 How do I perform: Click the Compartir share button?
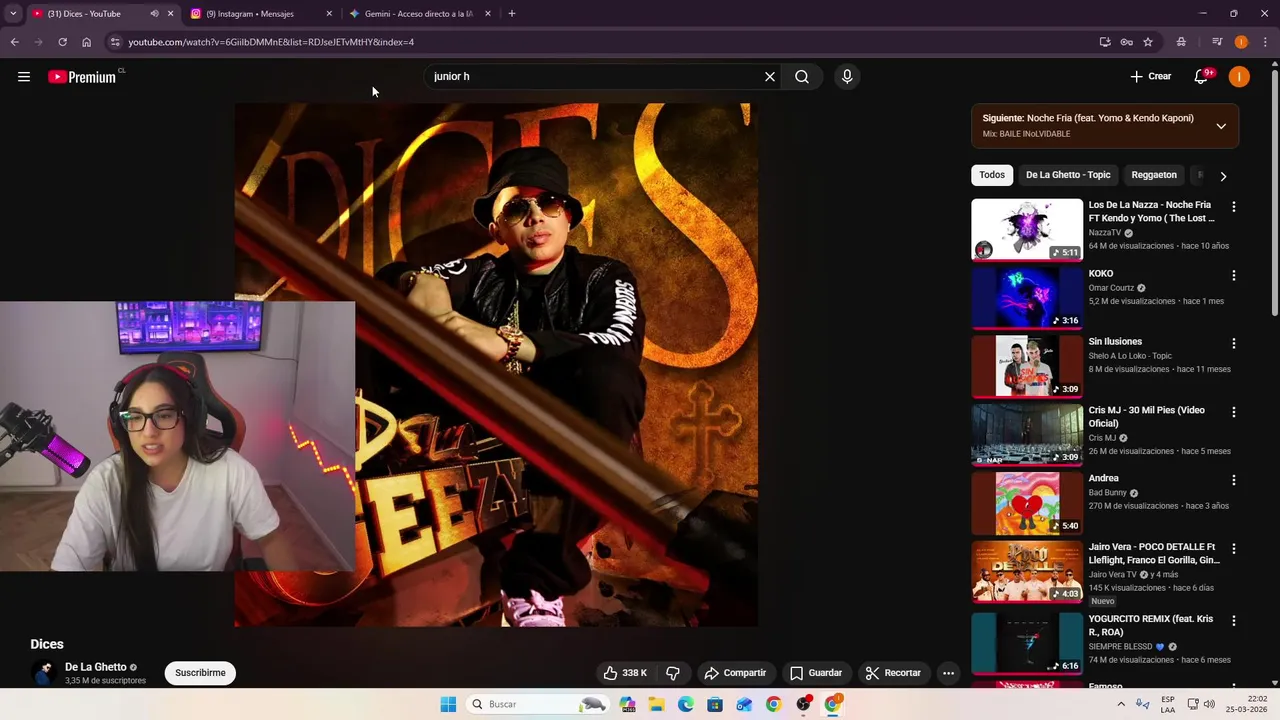pos(735,673)
